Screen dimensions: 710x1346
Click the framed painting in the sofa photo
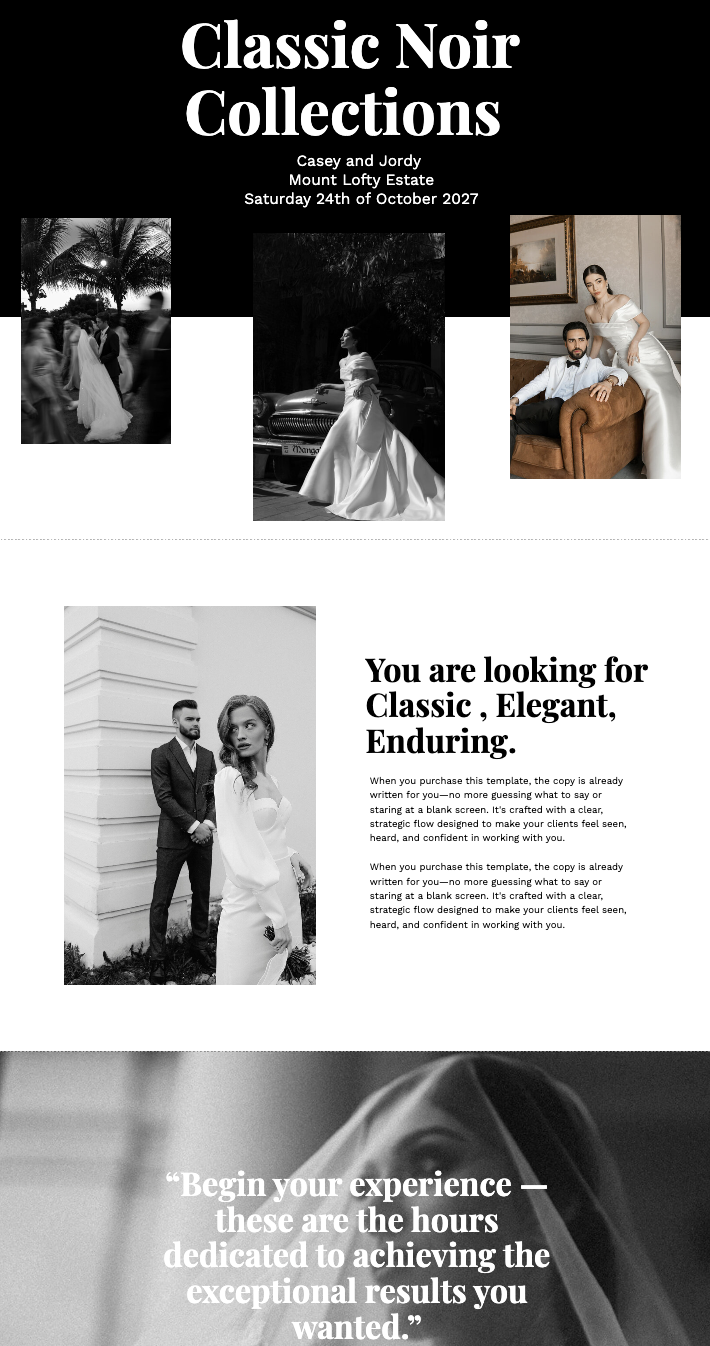[x=541, y=260]
